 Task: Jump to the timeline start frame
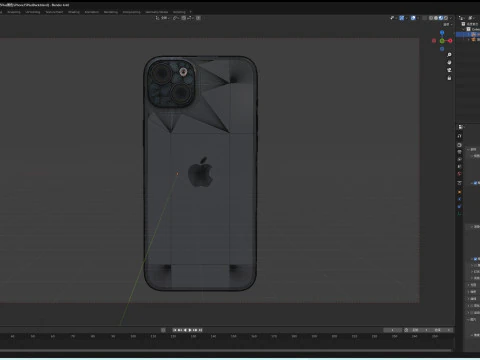(x=175, y=330)
